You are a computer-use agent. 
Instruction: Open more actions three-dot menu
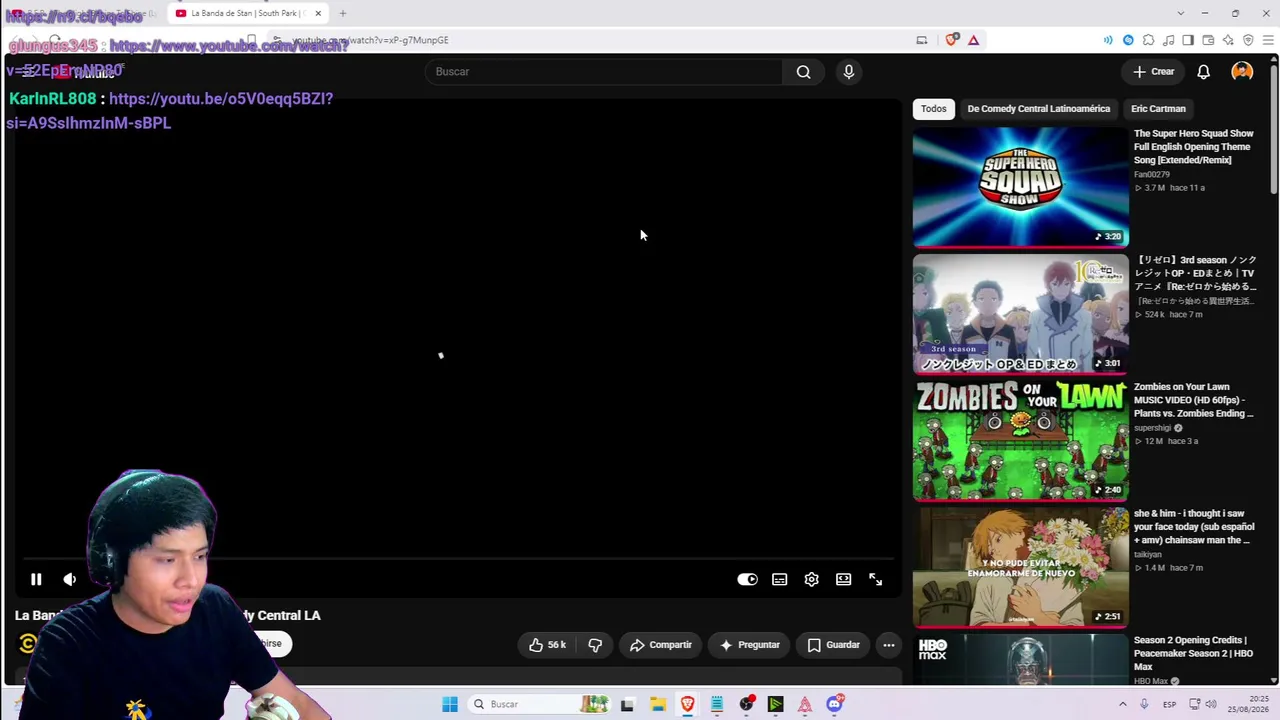[889, 645]
